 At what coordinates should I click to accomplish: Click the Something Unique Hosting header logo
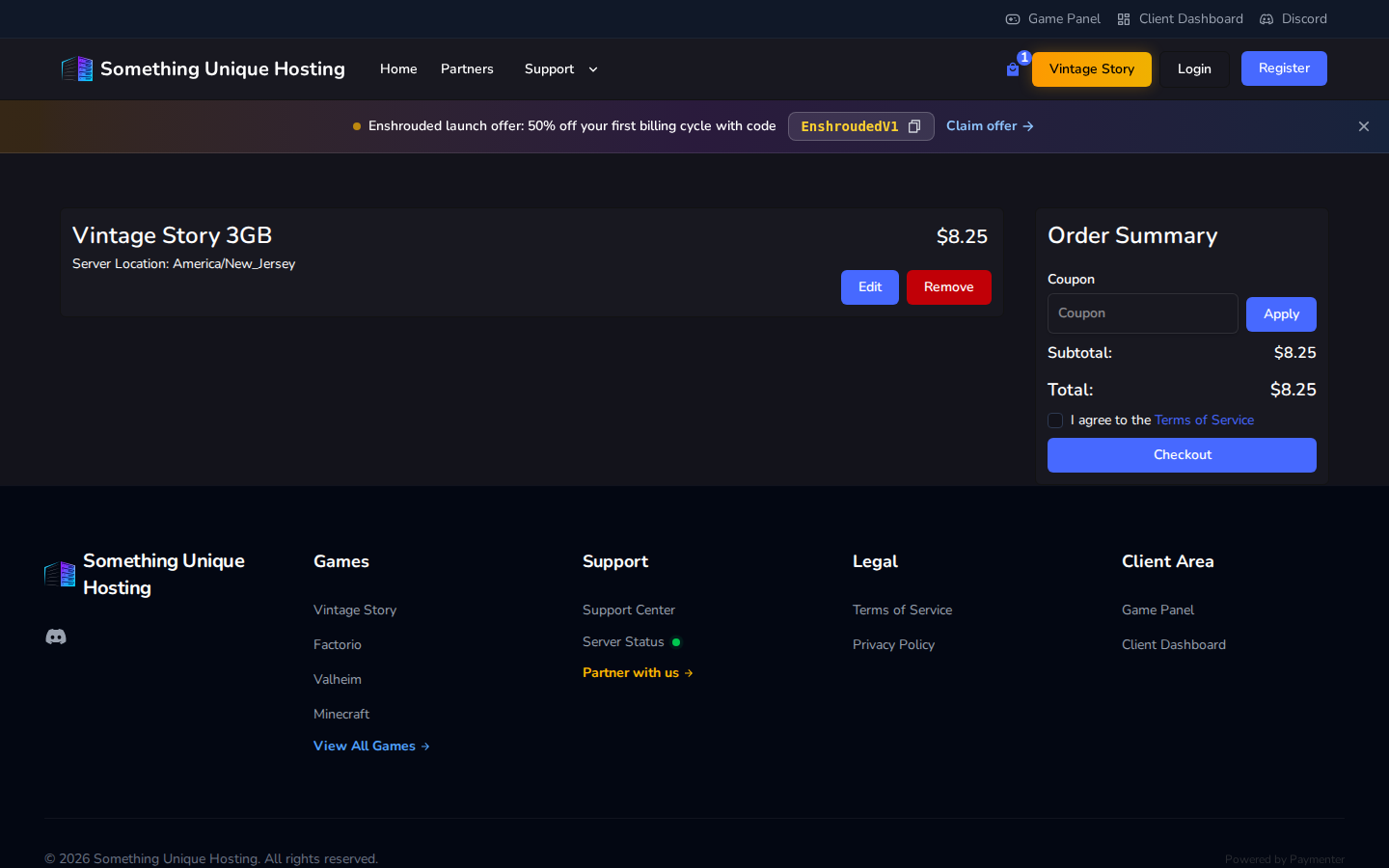tap(77, 68)
